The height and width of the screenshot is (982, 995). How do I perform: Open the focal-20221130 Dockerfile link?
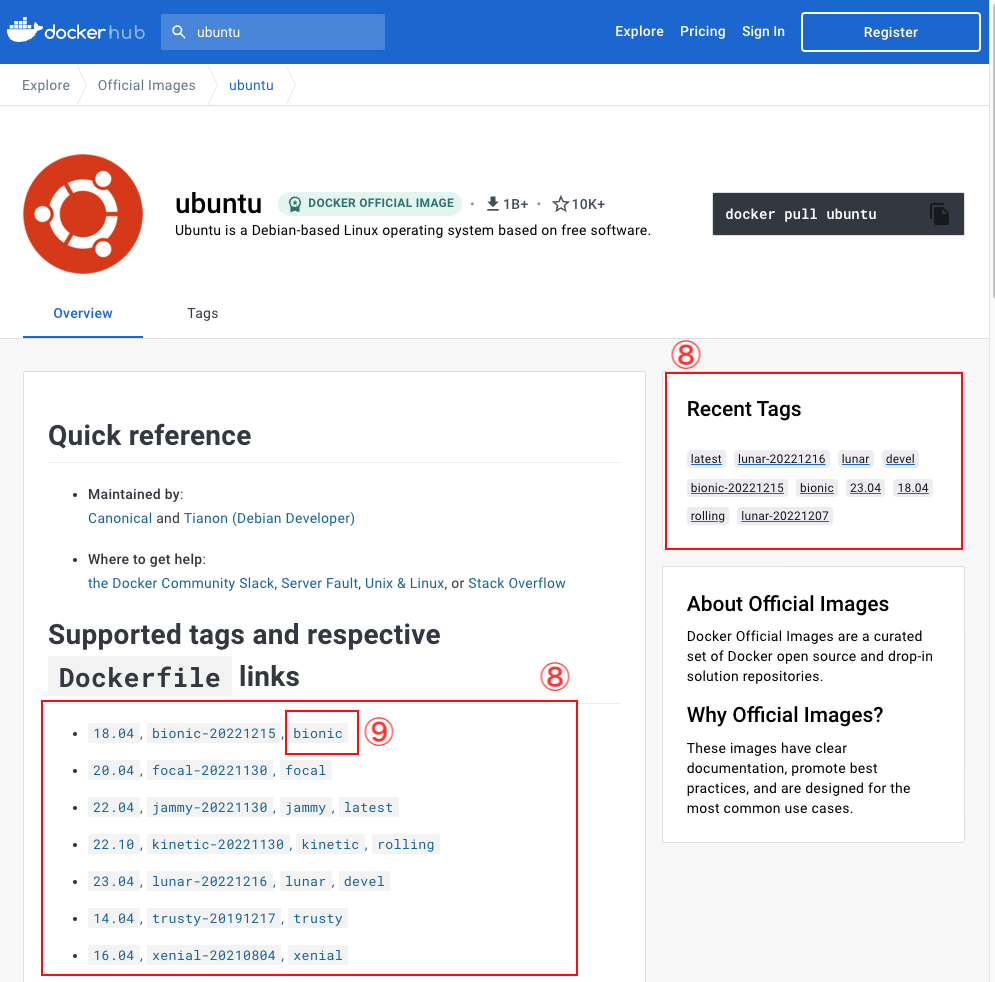[209, 770]
